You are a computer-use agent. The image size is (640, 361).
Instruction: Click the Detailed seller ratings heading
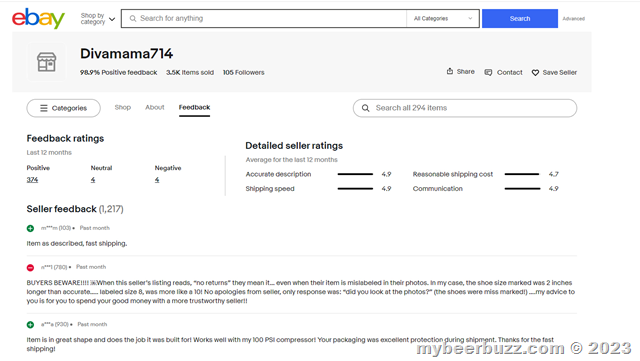pos(294,146)
